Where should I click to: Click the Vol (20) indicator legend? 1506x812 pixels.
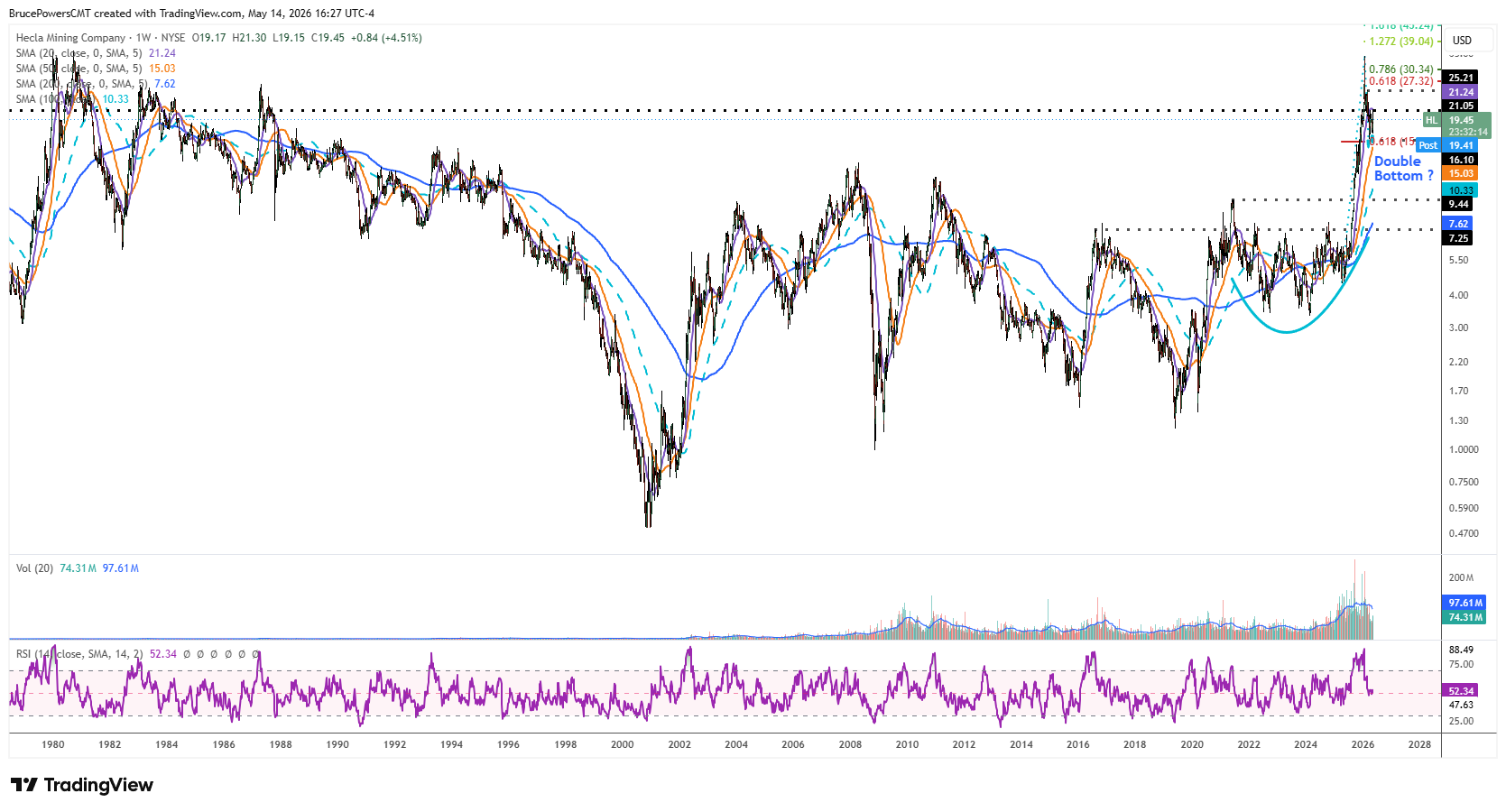78,568
